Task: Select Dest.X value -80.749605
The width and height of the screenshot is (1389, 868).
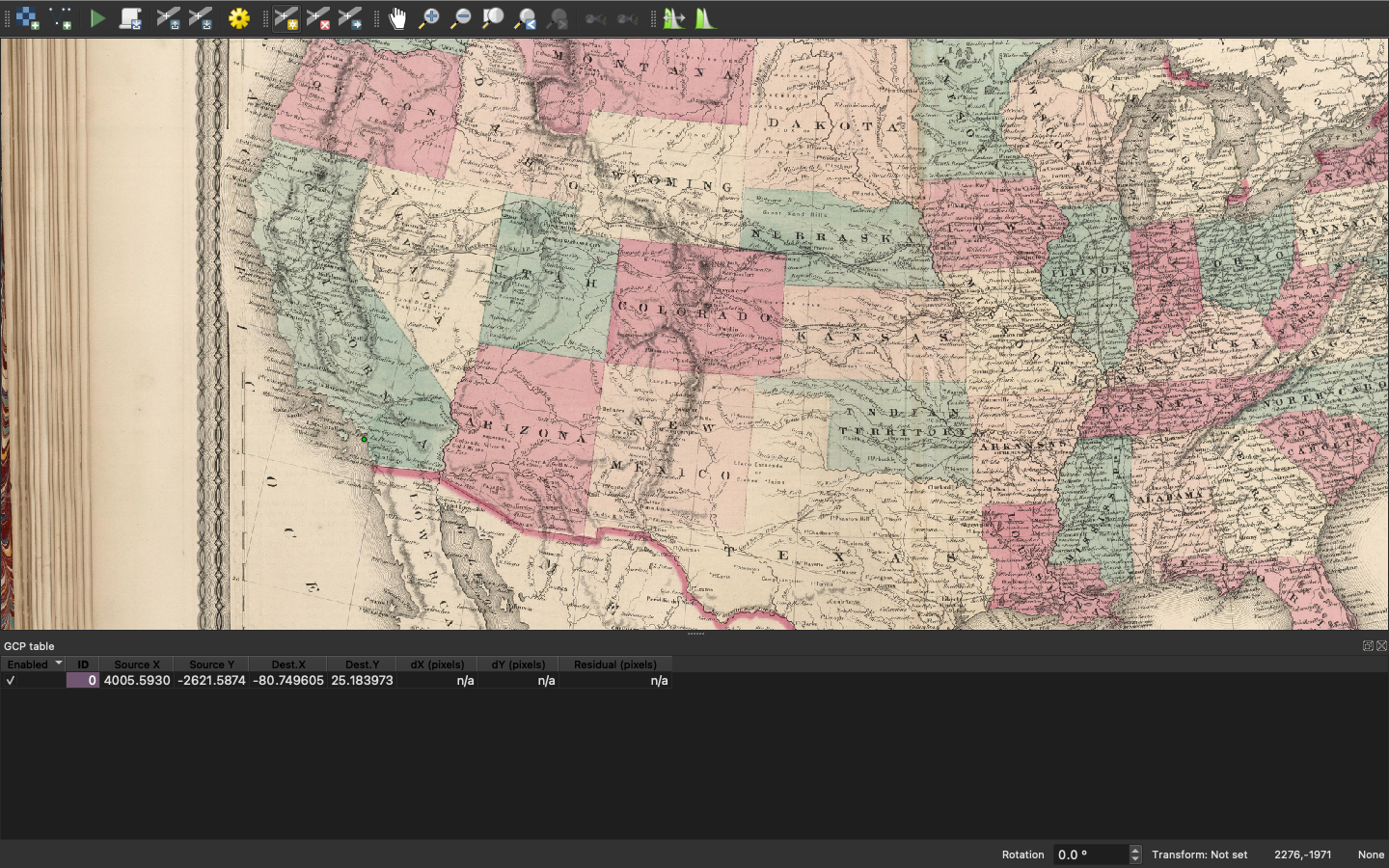Action: 288,680
